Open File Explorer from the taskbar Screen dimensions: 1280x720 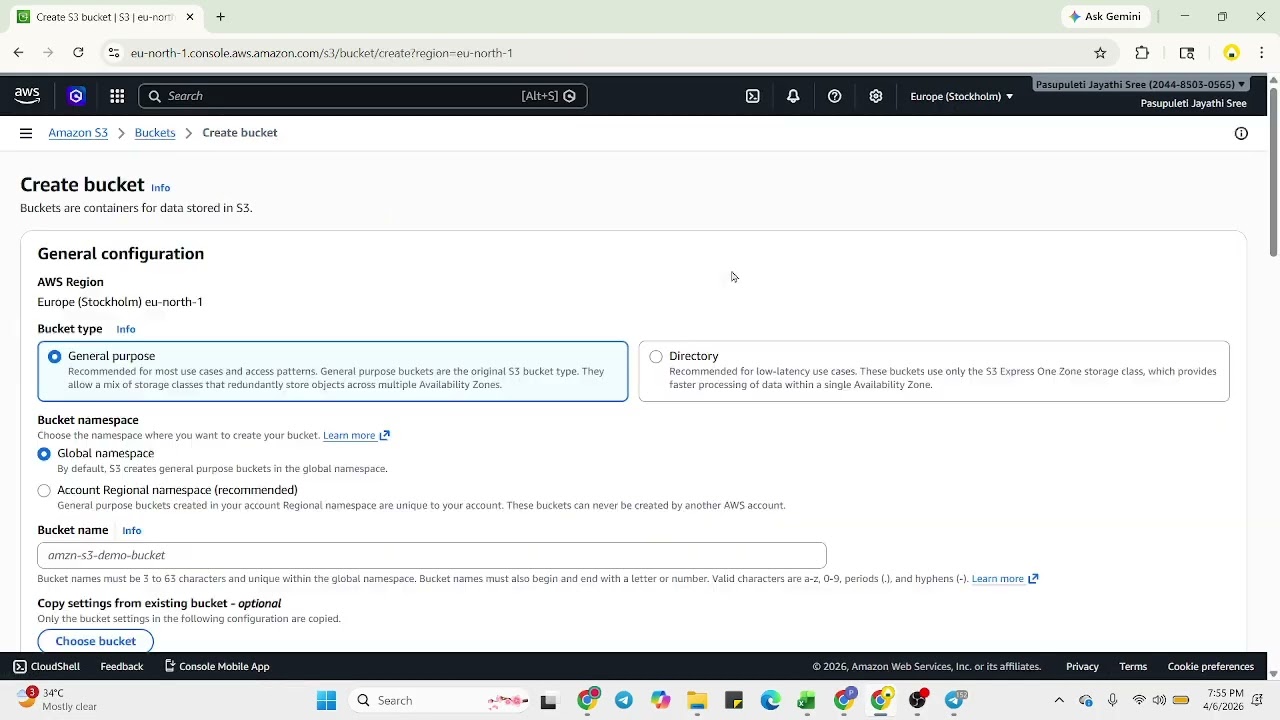click(697, 701)
